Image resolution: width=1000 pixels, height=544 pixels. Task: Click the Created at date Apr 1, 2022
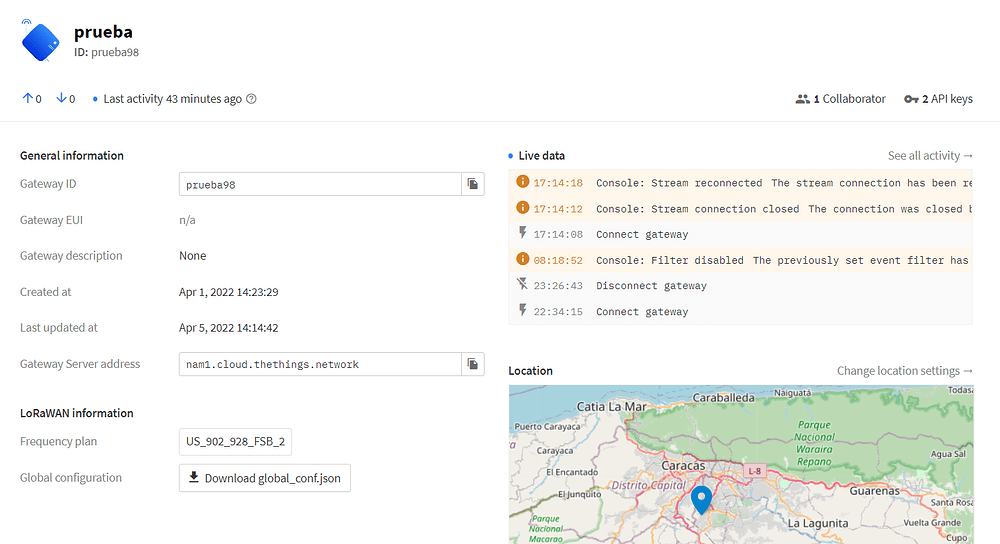coord(228,292)
